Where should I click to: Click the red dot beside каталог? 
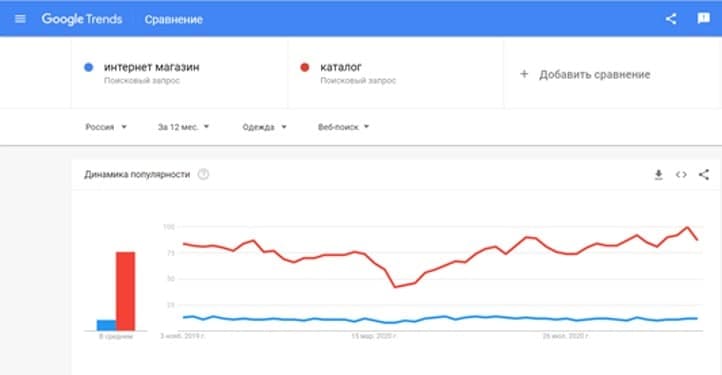point(304,67)
